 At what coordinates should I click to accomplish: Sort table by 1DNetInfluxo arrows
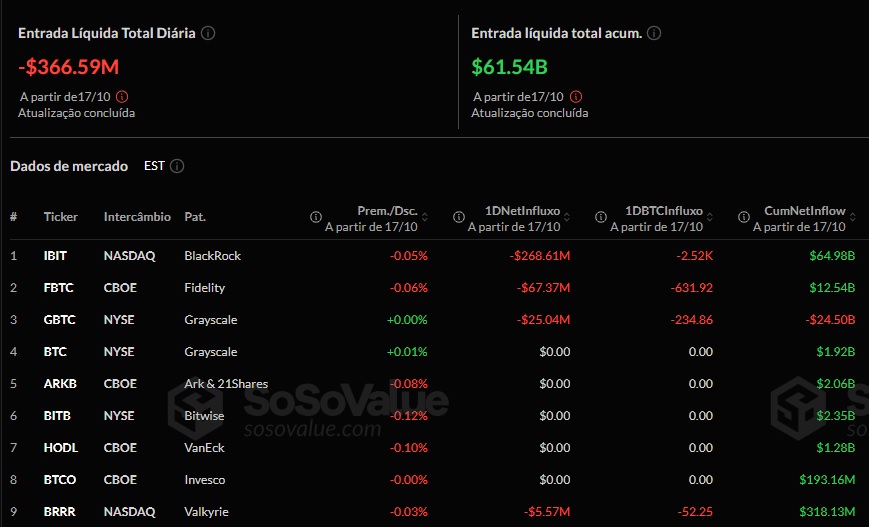click(567, 217)
